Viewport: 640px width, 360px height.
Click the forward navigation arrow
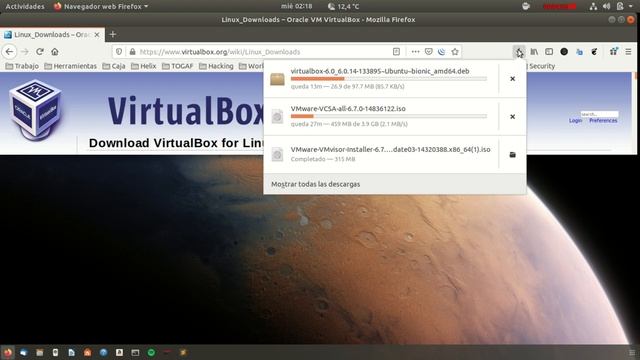[x=25, y=52]
